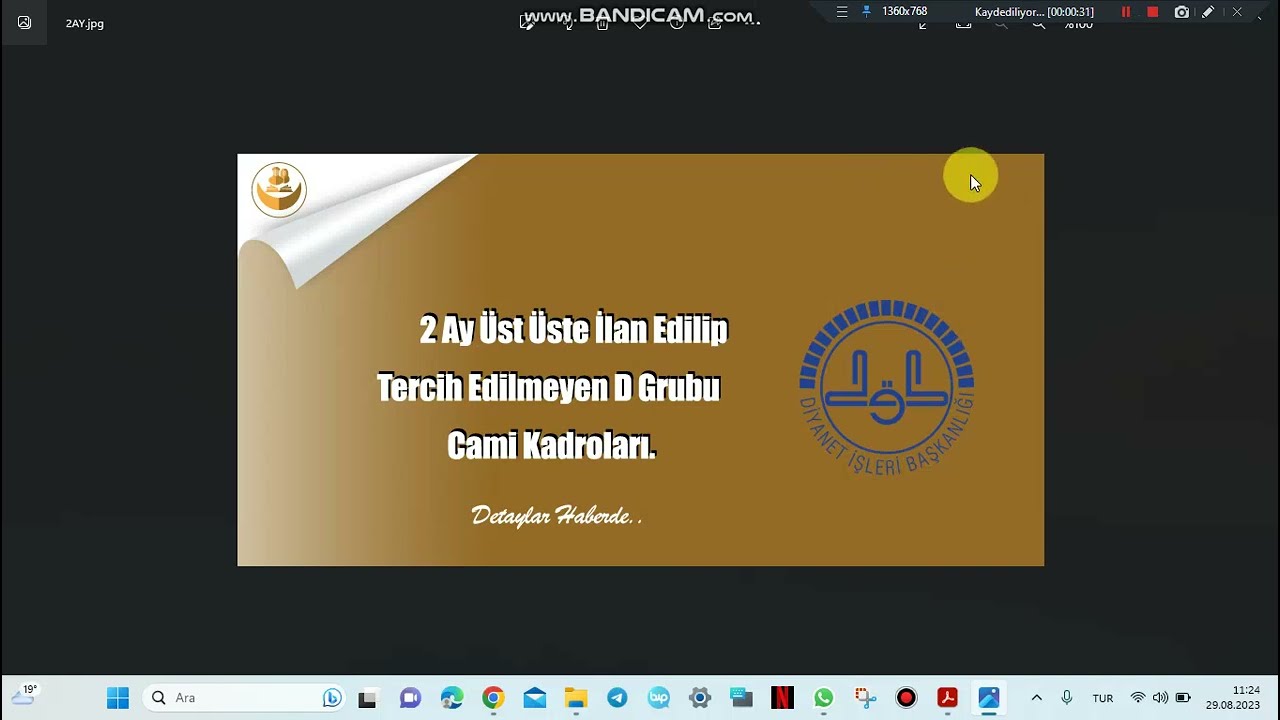This screenshot has width=1280, height=720.
Task: Expand the hidden system tray icons chevron
Action: tap(1036, 698)
